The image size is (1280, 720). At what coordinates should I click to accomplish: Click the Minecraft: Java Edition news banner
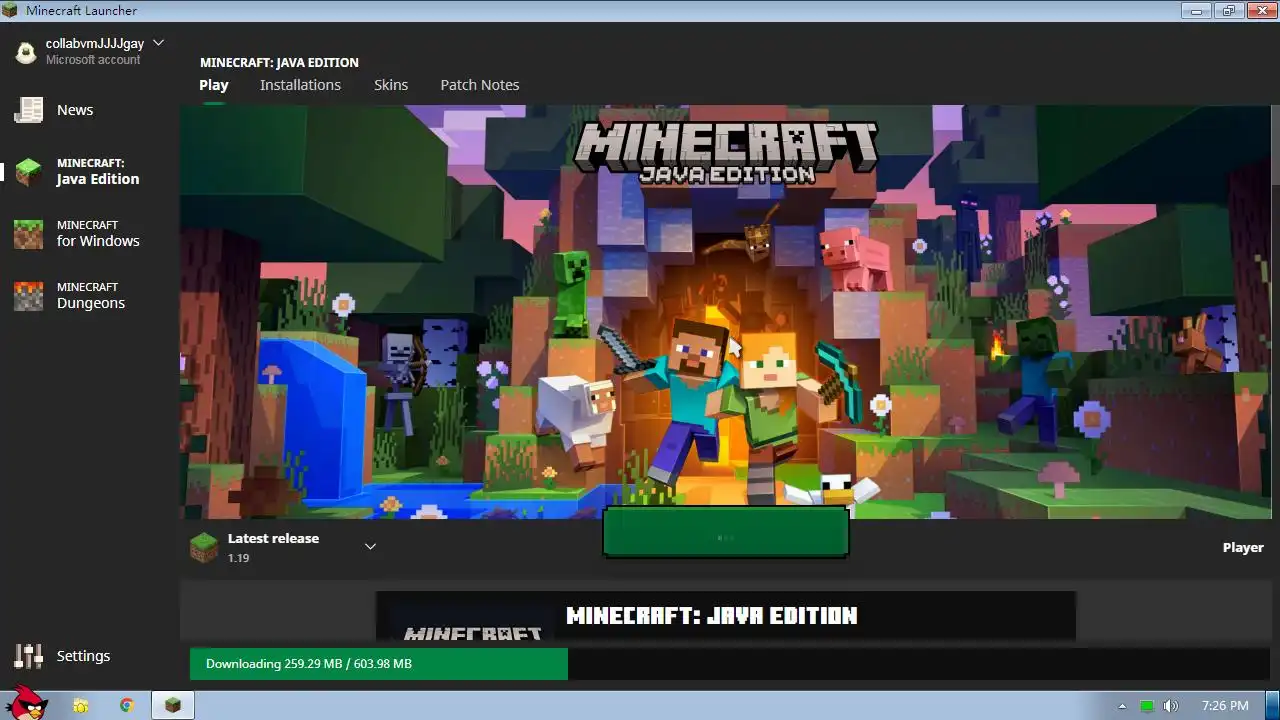tap(726, 616)
